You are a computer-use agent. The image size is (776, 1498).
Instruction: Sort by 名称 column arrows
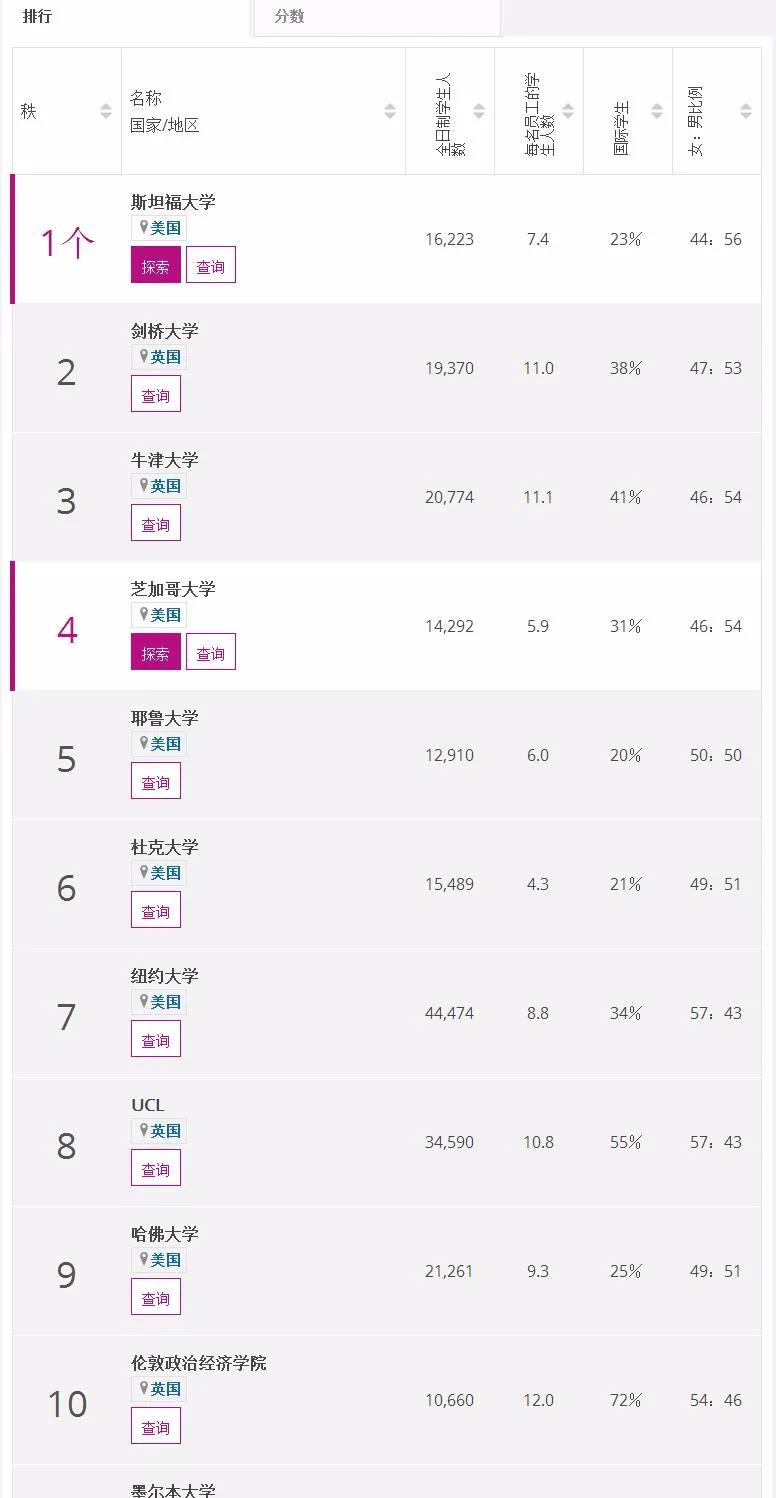click(x=390, y=111)
